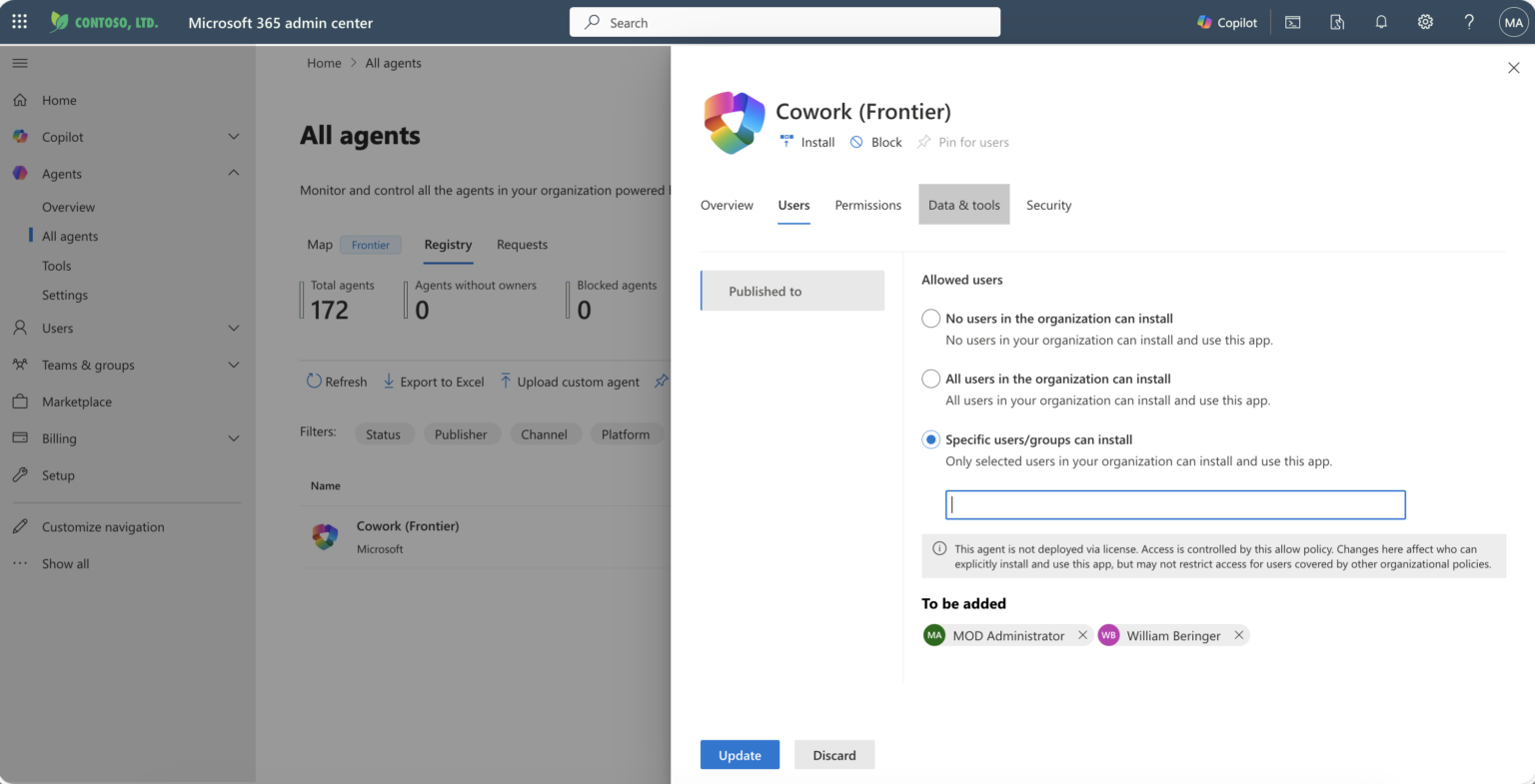Open the Cloud Shell terminal icon
The image size is (1535, 784).
click(x=1292, y=22)
